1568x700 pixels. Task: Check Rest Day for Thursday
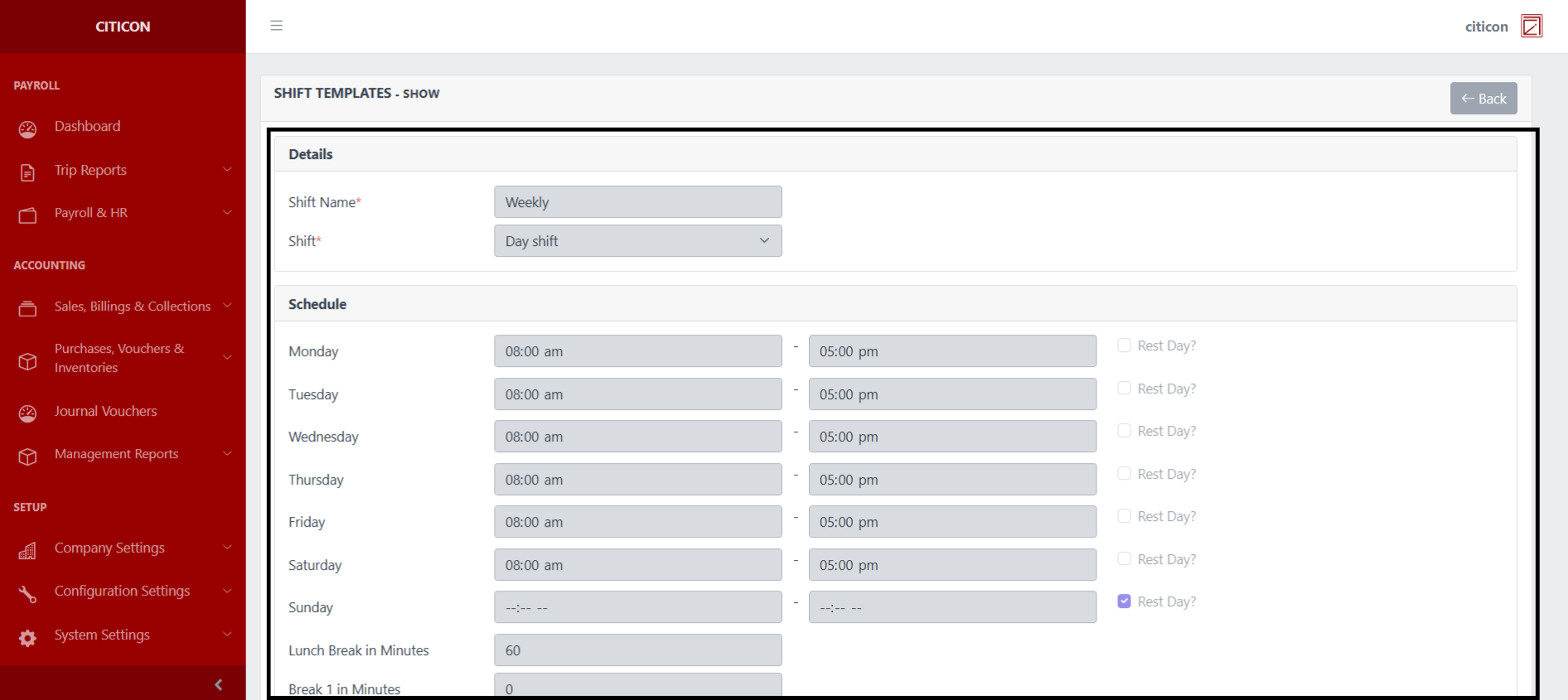(1124, 473)
